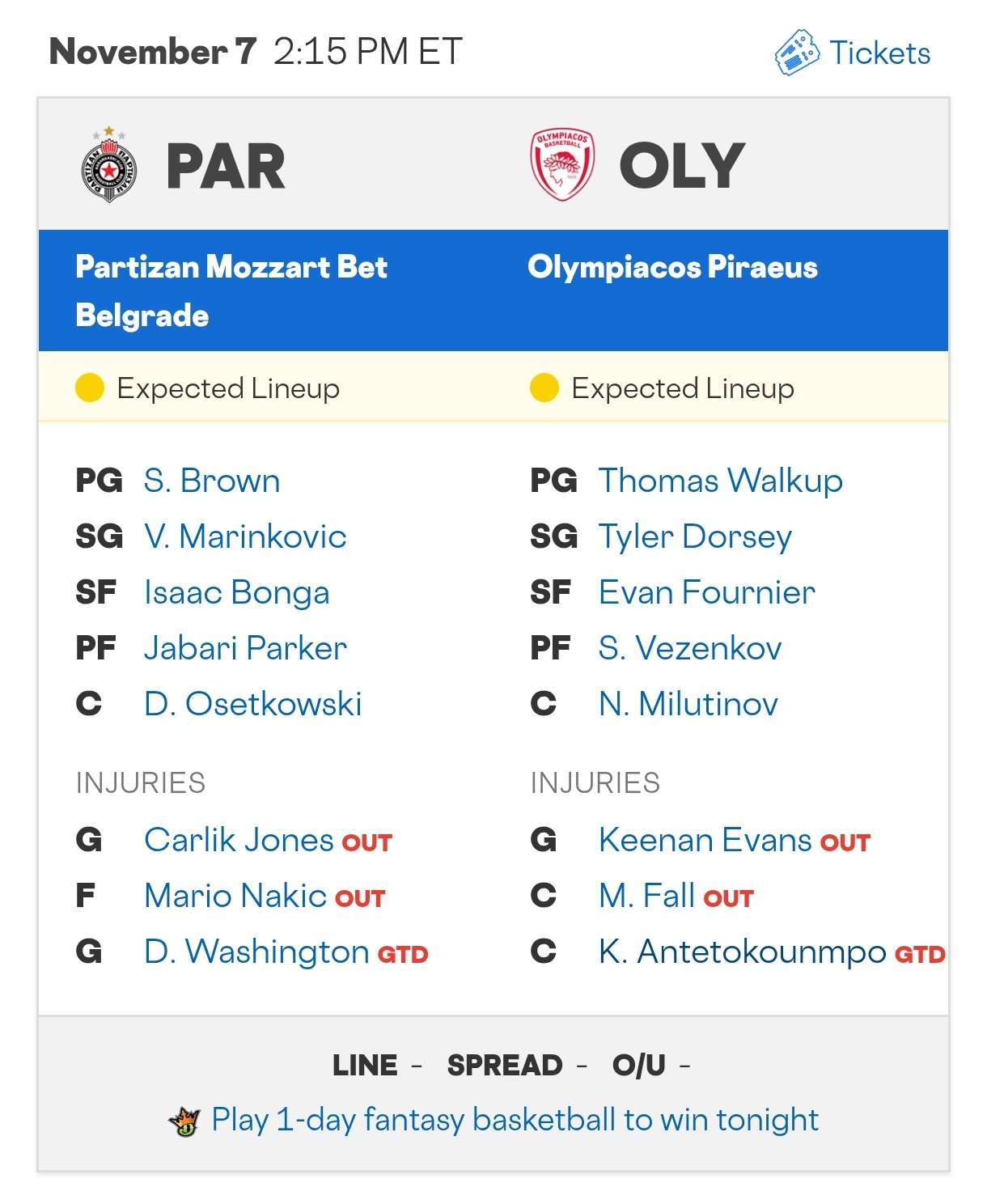987x1204 pixels.
Task: Open injured Carlik Jones's page
Action: pyautogui.click(x=239, y=840)
